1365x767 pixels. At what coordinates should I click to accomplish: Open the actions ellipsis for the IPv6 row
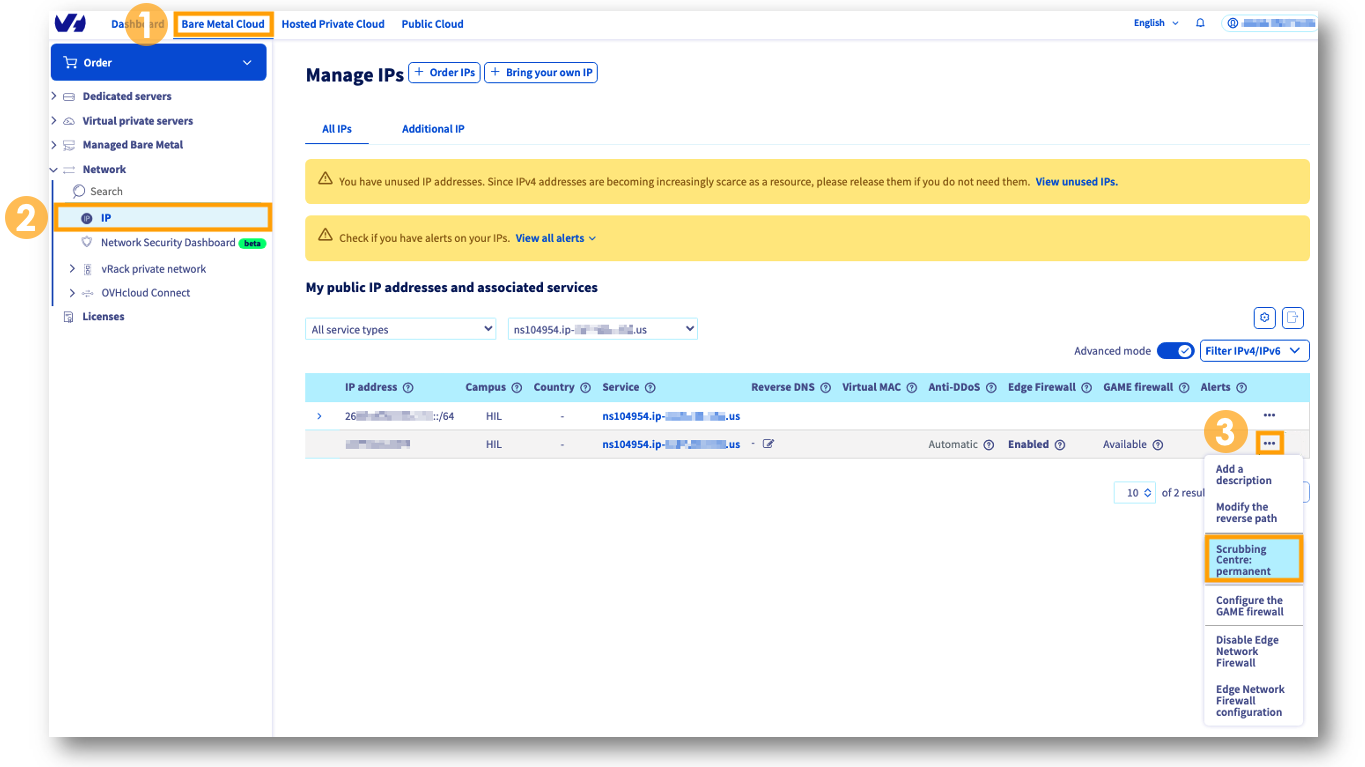1269,414
